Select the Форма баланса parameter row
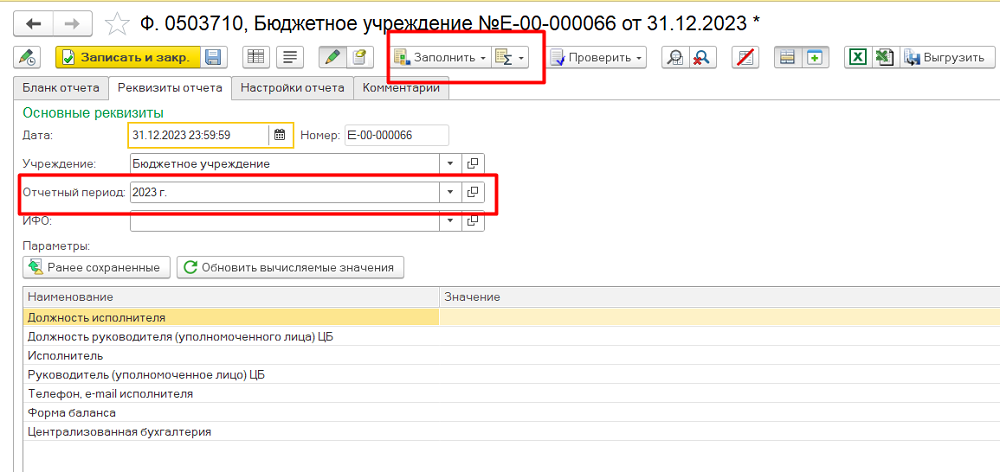Screen dimensions: 1000x472 point(72,413)
